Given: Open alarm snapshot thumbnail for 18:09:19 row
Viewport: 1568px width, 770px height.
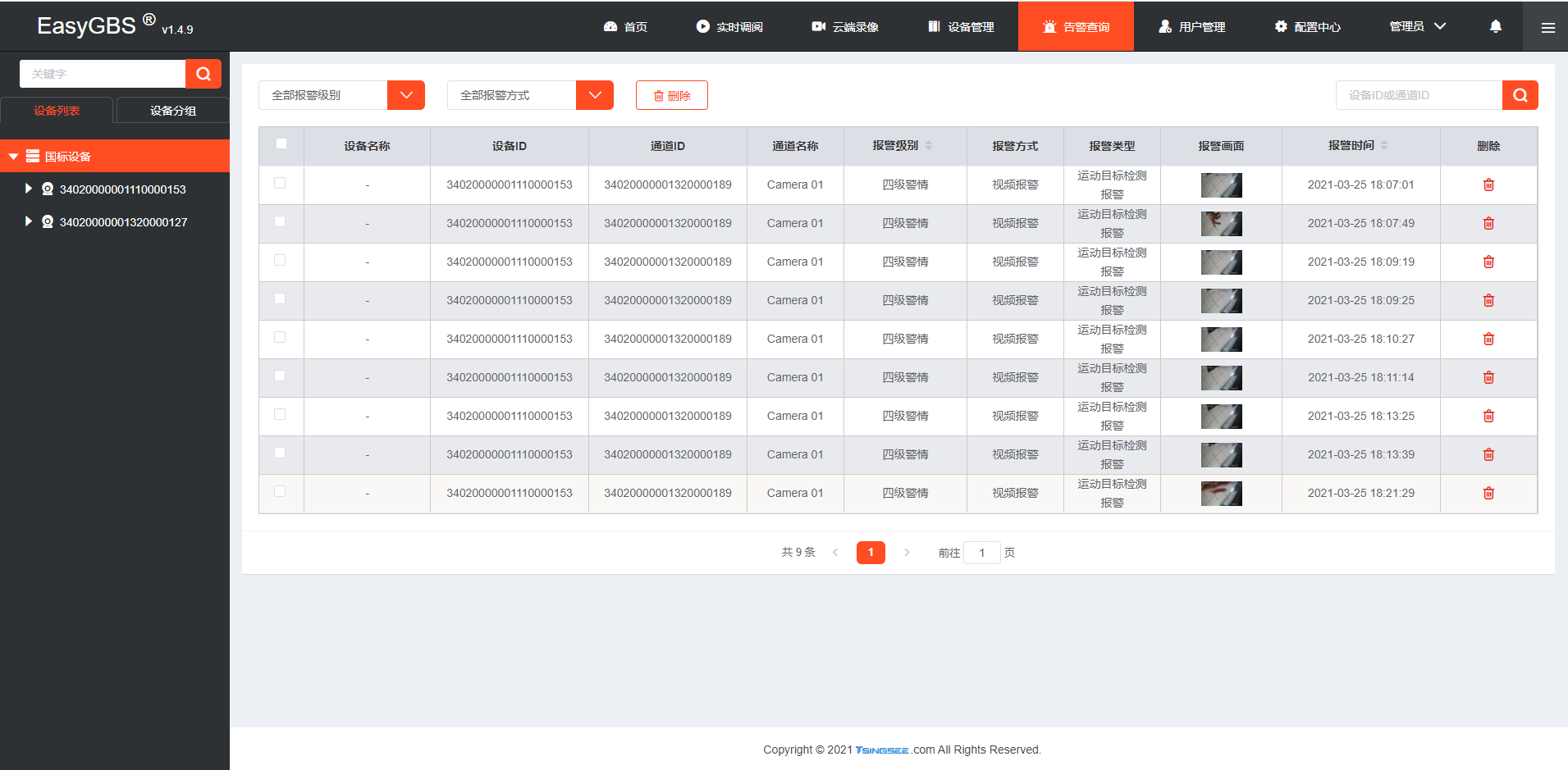Looking at the screenshot, I should [1221, 262].
